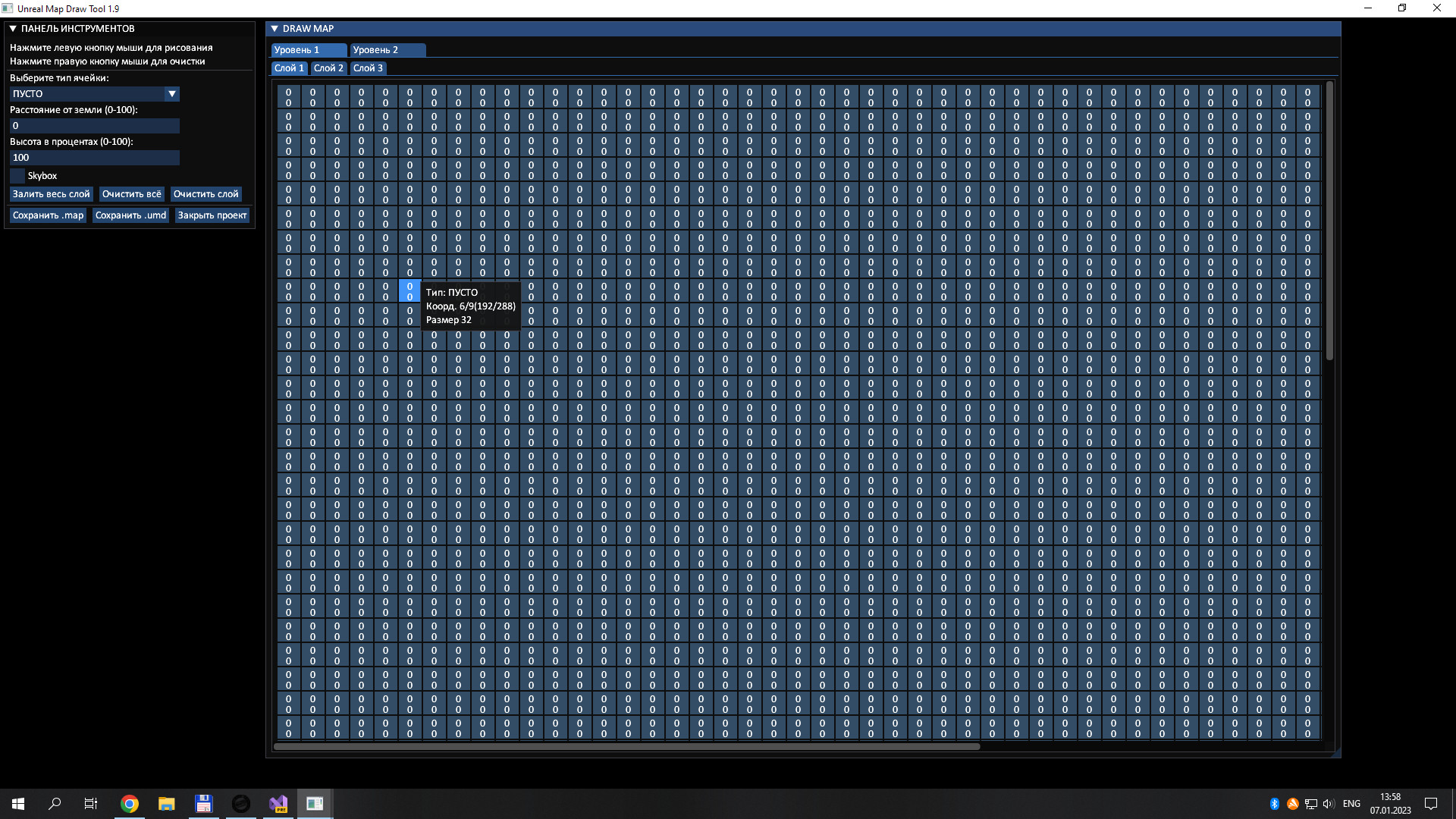Open Visual Studio Preview from the taskbar

point(278,803)
